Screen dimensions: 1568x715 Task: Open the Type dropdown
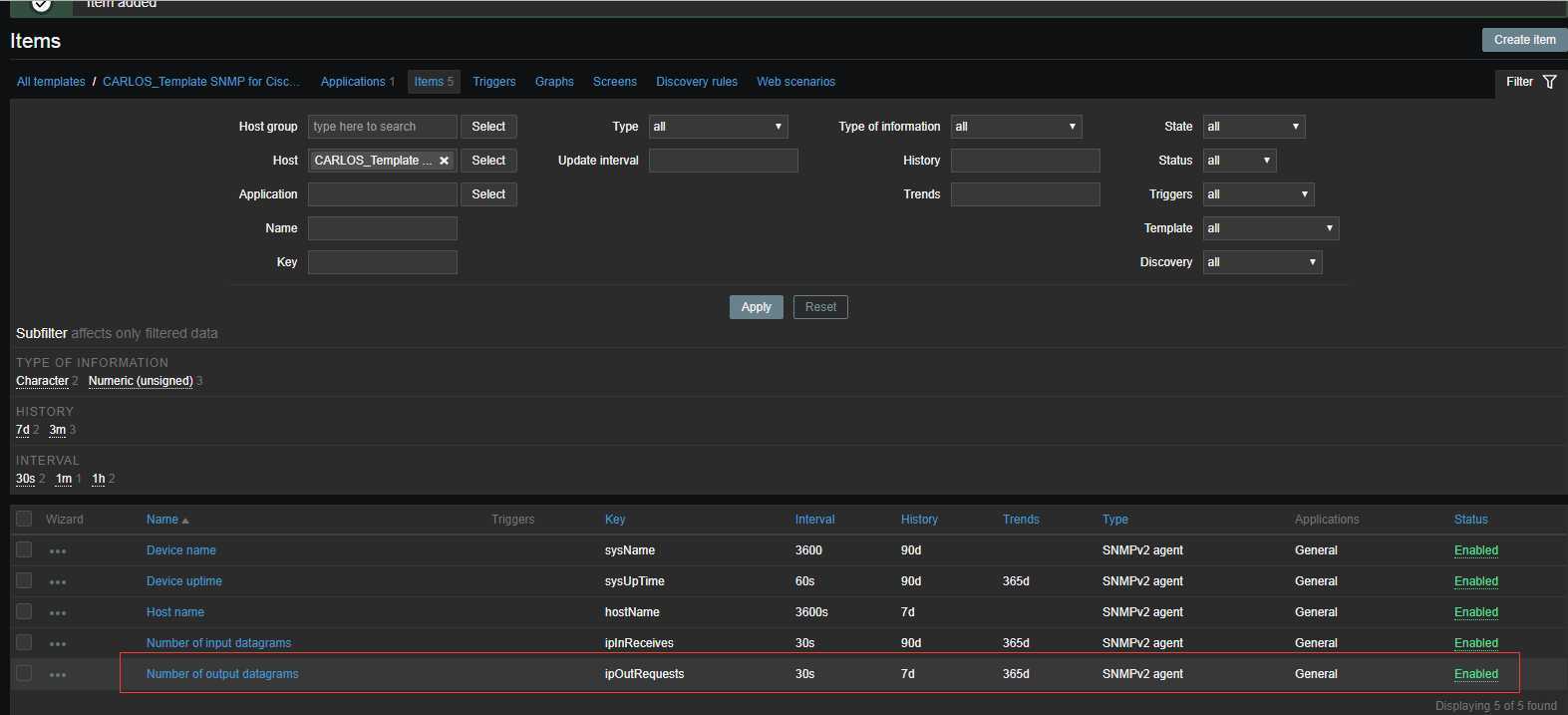pyautogui.click(x=719, y=127)
